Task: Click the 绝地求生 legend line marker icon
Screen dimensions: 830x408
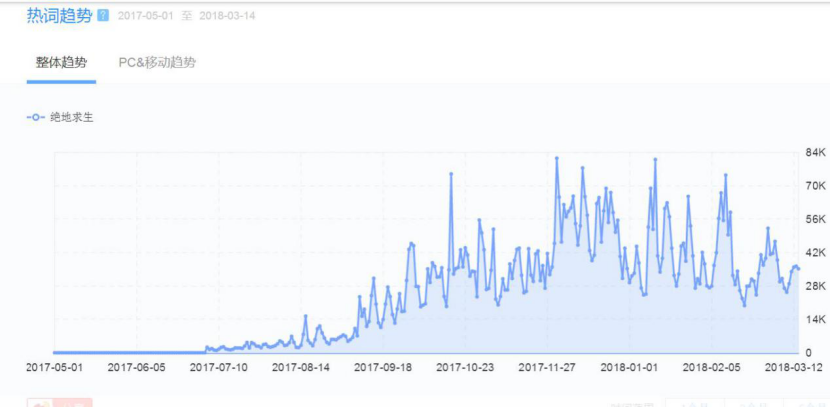Action: tap(36, 117)
